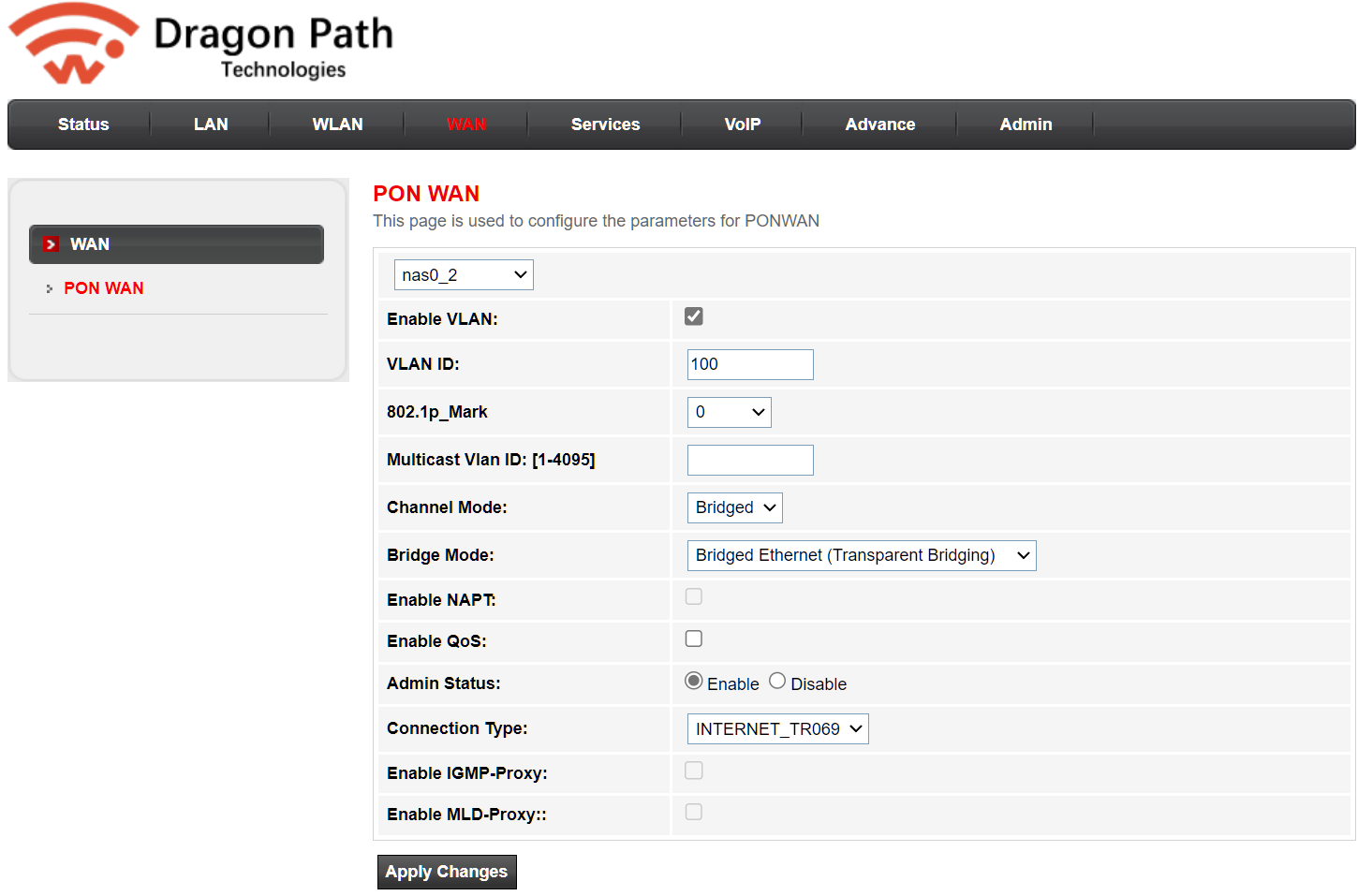Uncheck the Enable VLAN checkbox
Viewport: 1358px width, 896px height.
(x=694, y=316)
